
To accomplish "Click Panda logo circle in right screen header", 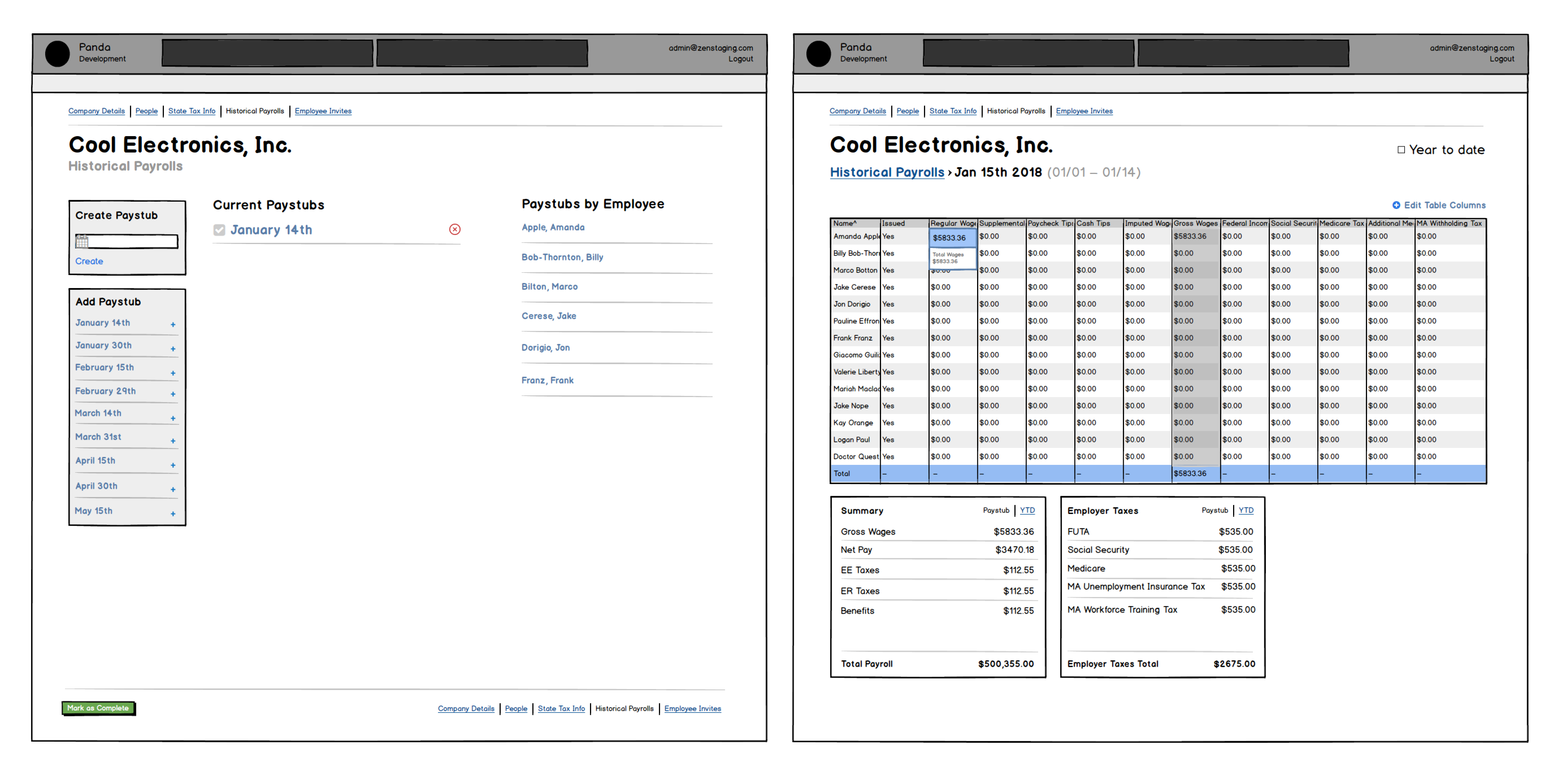I will click(819, 54).
